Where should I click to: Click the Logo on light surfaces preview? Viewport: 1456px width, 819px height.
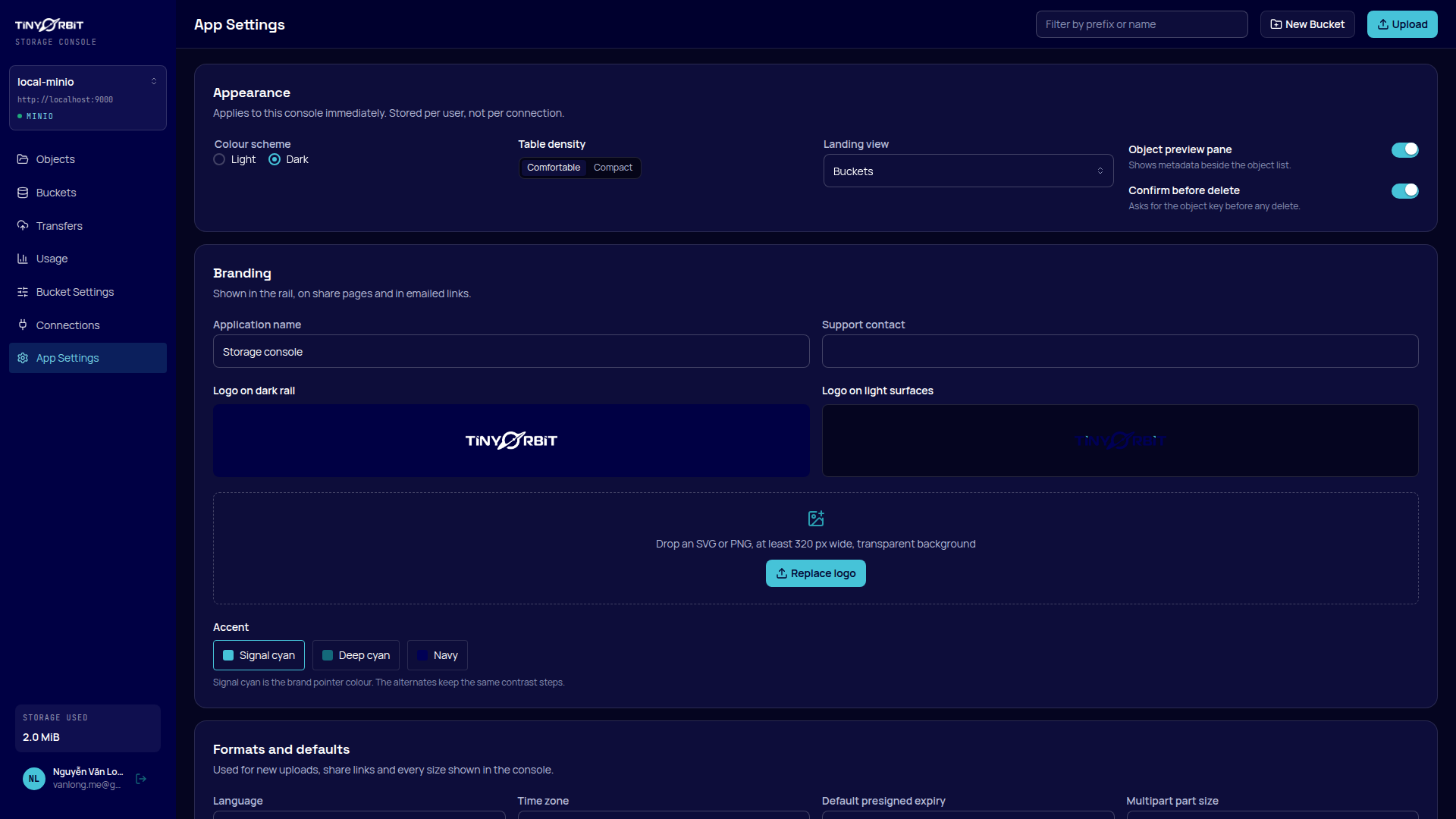tap(1120, 441)
